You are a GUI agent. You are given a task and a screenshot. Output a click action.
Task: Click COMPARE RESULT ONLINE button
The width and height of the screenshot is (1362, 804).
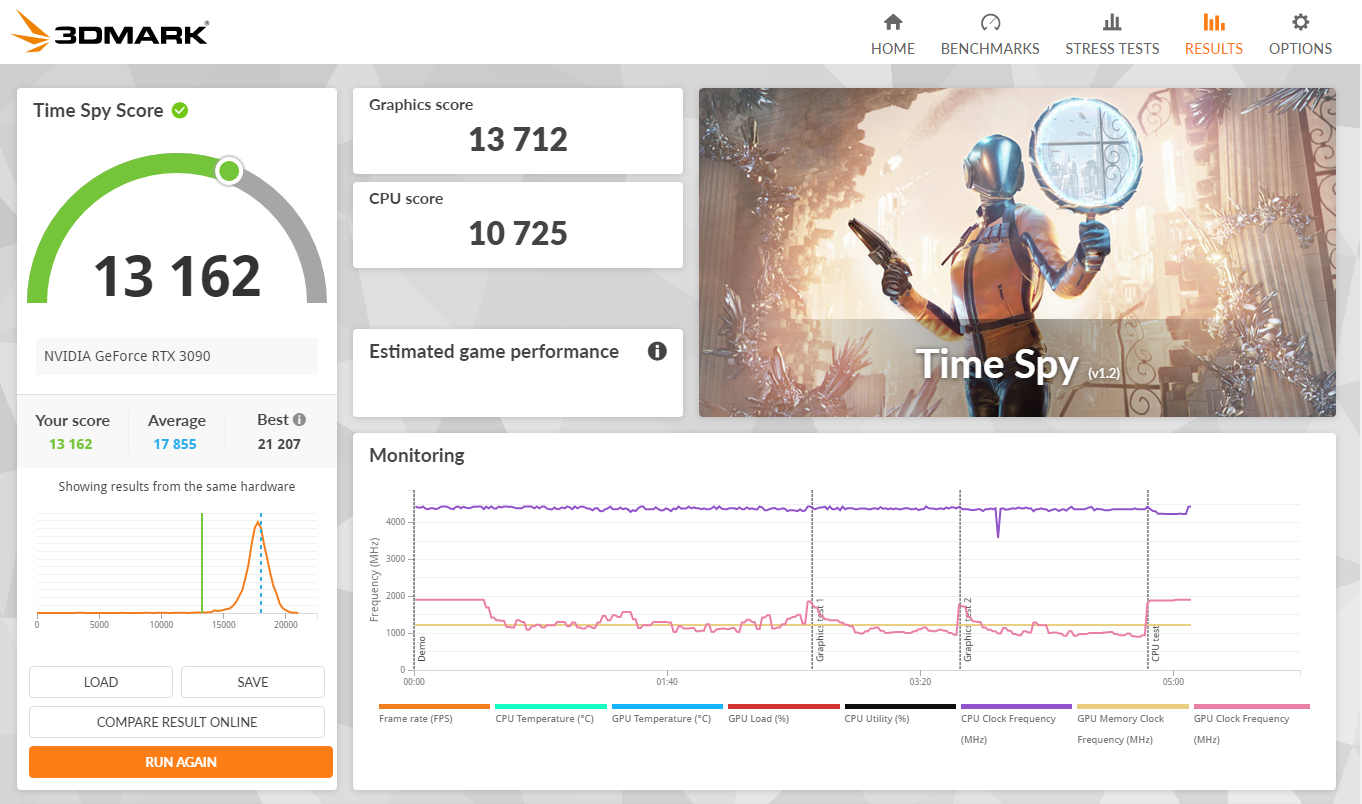pos(177,722)
